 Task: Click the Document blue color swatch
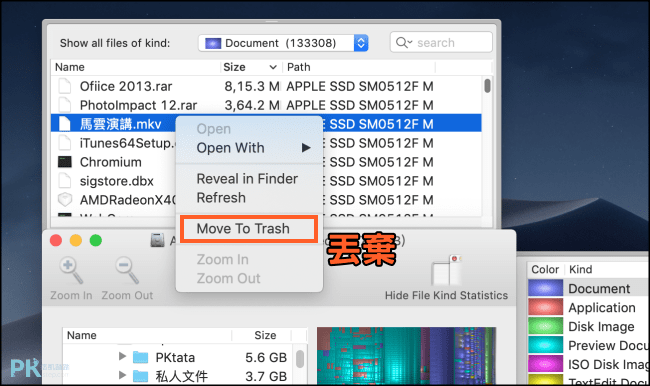[545, 288]
